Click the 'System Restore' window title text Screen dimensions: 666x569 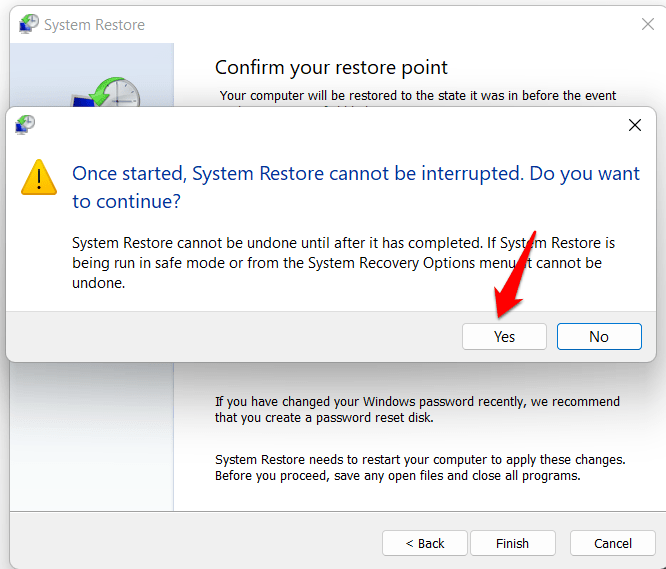(x=93, y=25)
